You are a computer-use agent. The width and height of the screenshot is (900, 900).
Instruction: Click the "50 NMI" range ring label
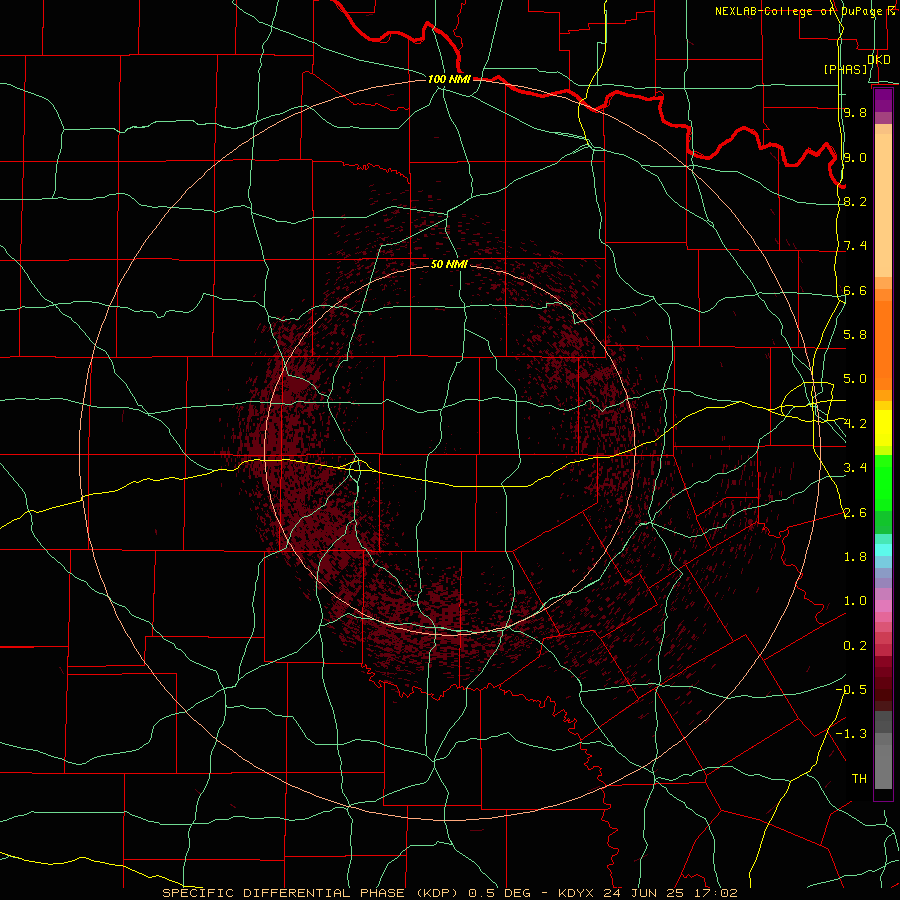tap(449, 264)
